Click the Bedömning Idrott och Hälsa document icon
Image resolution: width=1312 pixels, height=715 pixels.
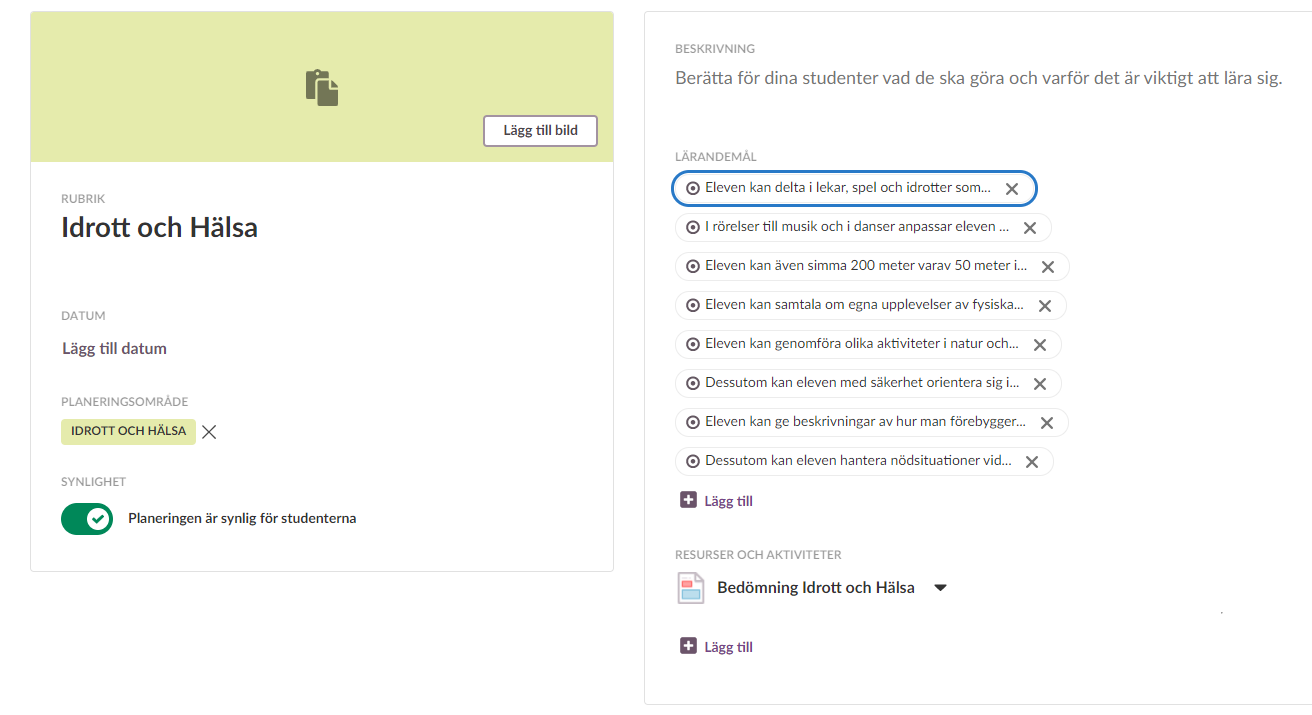(x=691, y=588)
